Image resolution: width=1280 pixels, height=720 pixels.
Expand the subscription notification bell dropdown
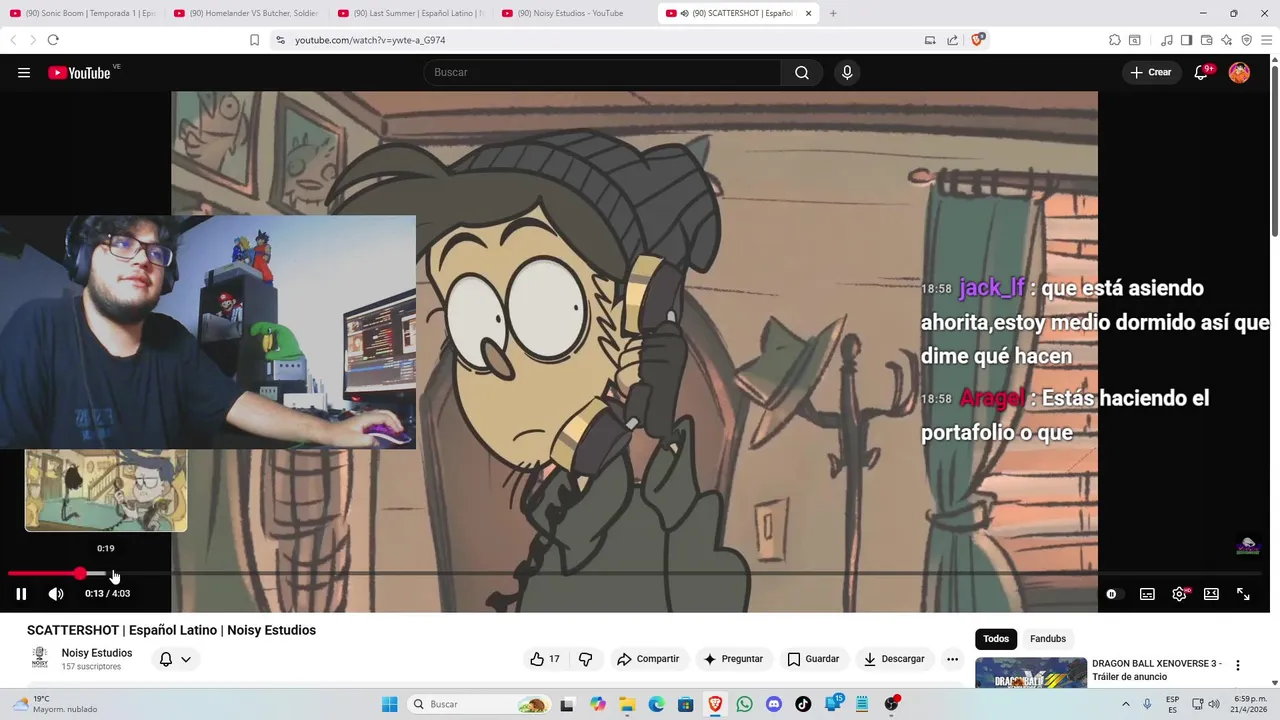click(x=175, y=659)
